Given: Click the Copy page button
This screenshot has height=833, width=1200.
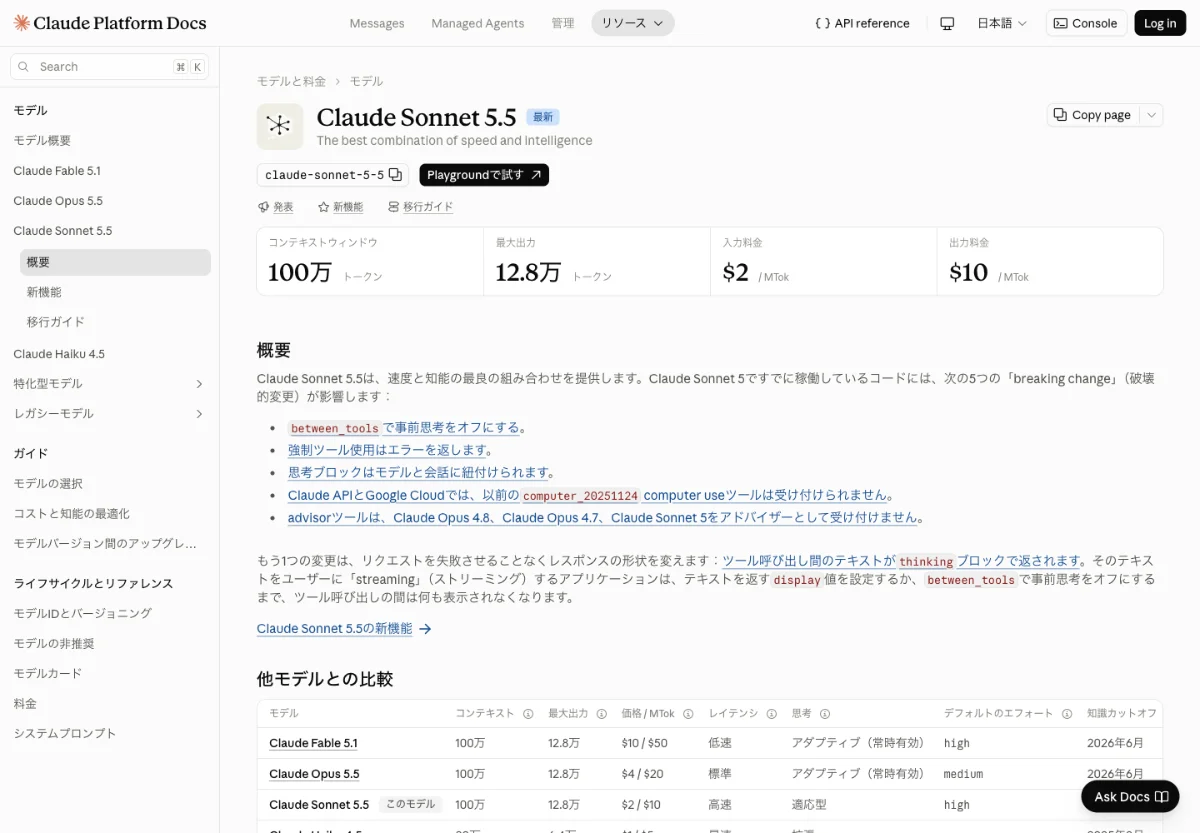Looking at the screenshot, I should coord(1092,115).
